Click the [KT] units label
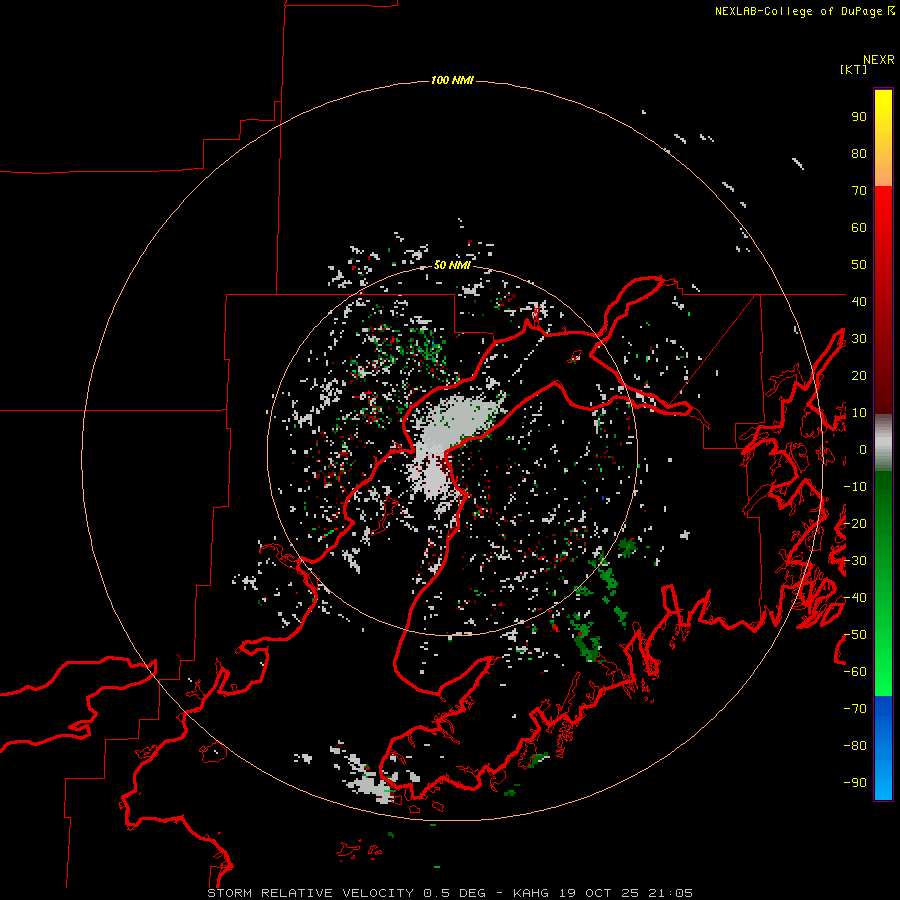900x900 pixels. click(854, 69)
